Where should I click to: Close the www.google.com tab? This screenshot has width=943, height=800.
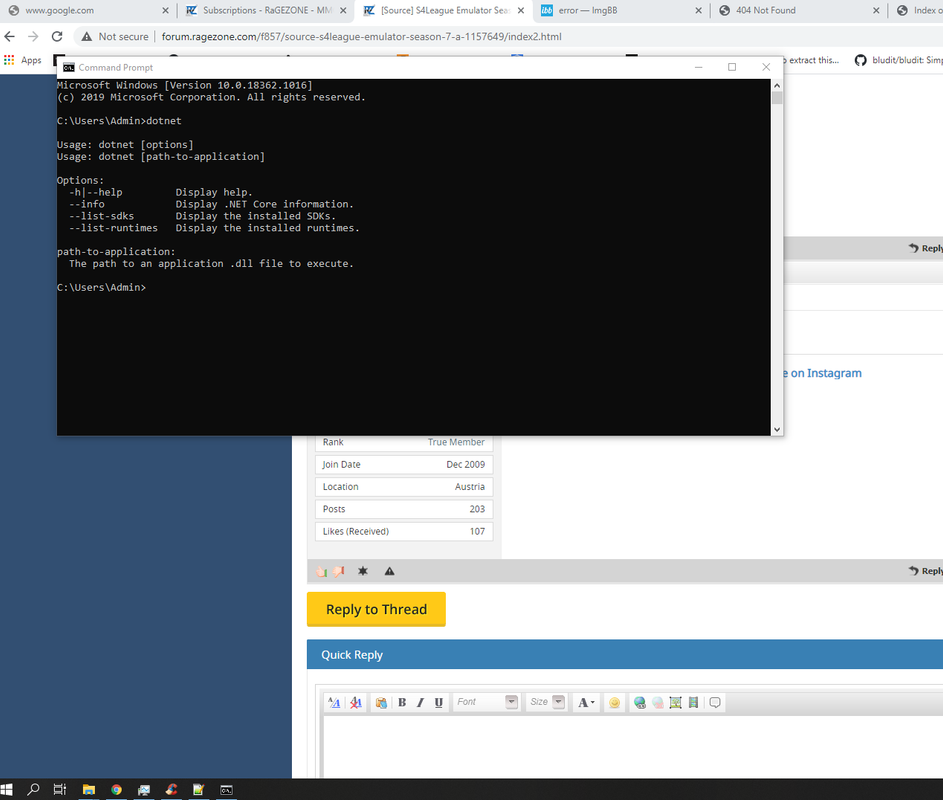(x=165, y=11)
